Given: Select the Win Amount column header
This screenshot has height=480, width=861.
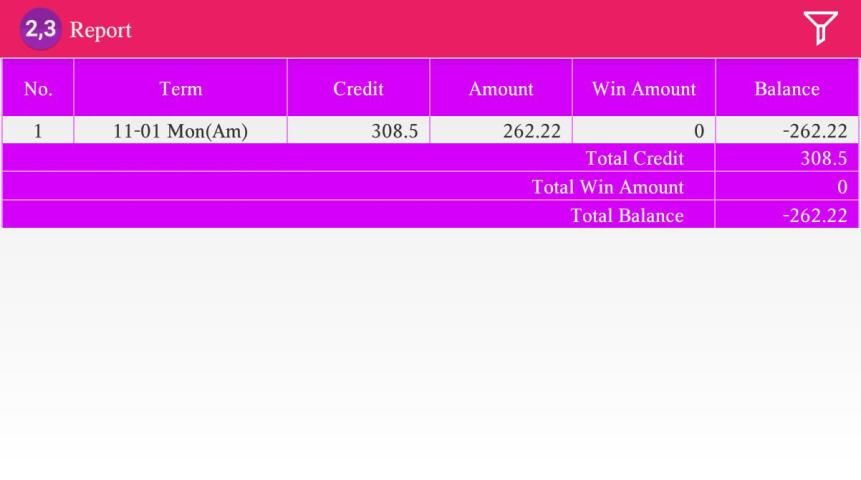Looking at the screenshot, I should point(643,89).
